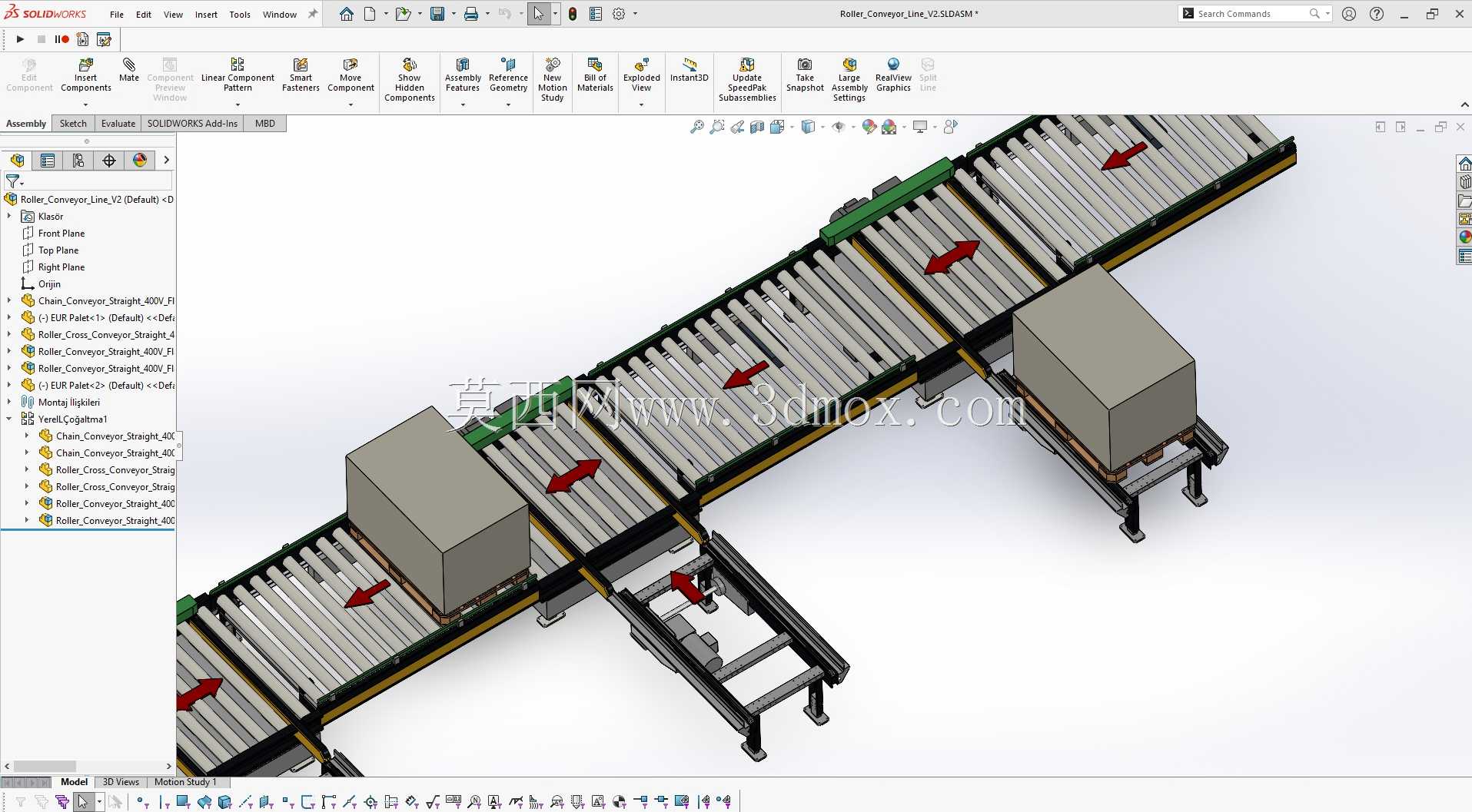Open the SOLIDWORKS Resources task pane tab
The width and height of the screenshot is (1472, 812).
coord(1464,163)
